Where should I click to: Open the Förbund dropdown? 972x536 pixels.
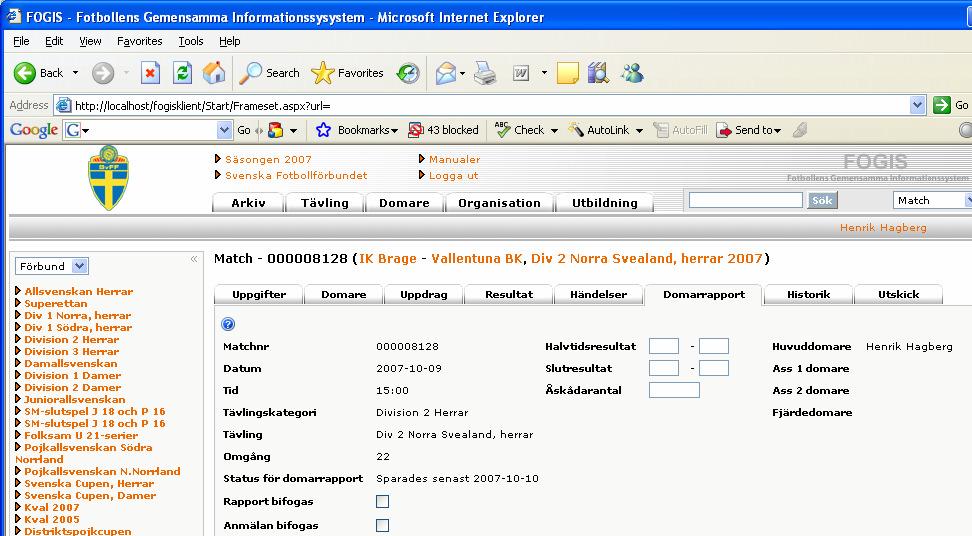point(52,266)
